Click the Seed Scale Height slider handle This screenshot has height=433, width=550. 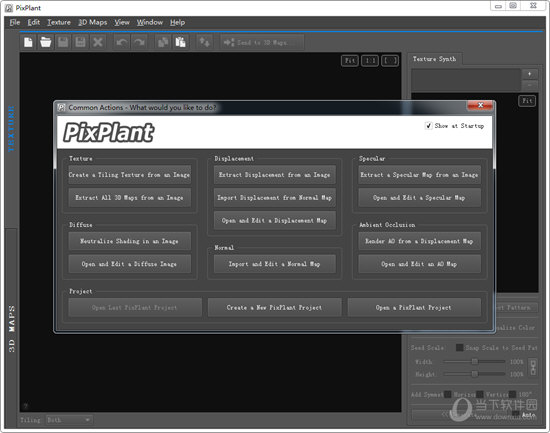[x=475, y=374]
